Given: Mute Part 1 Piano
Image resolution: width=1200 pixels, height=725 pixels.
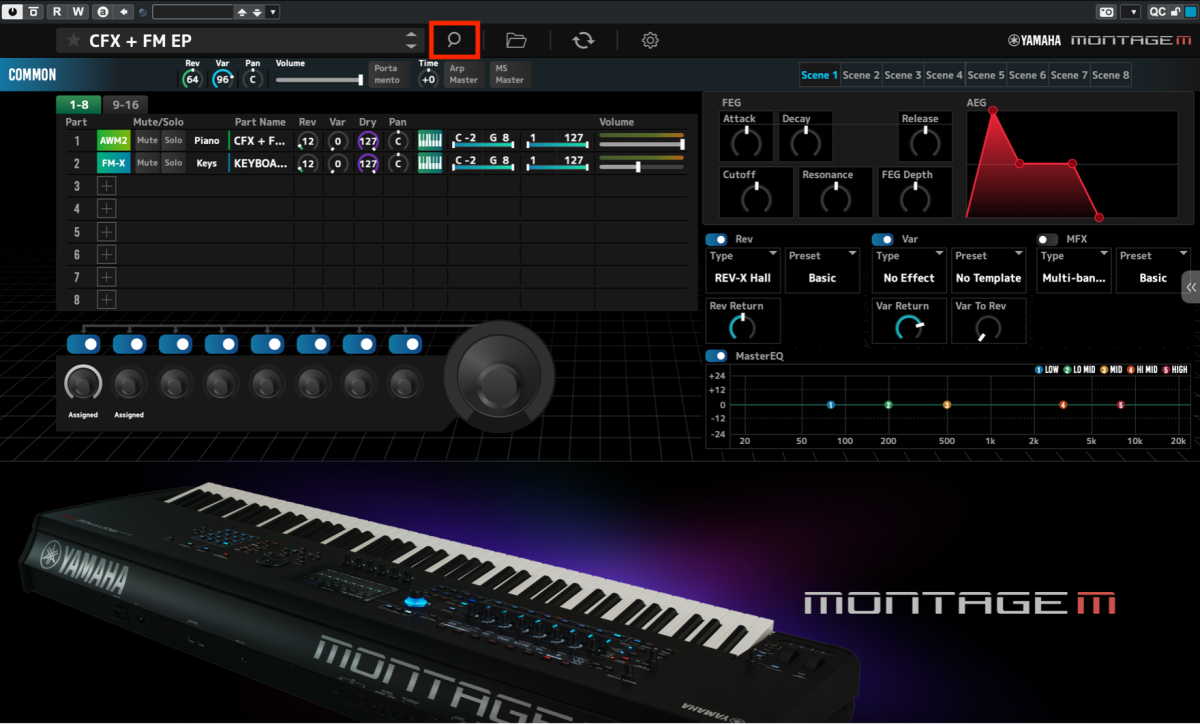Looking at the screenshot, I should pyautogui.click(x=147, y=141).
